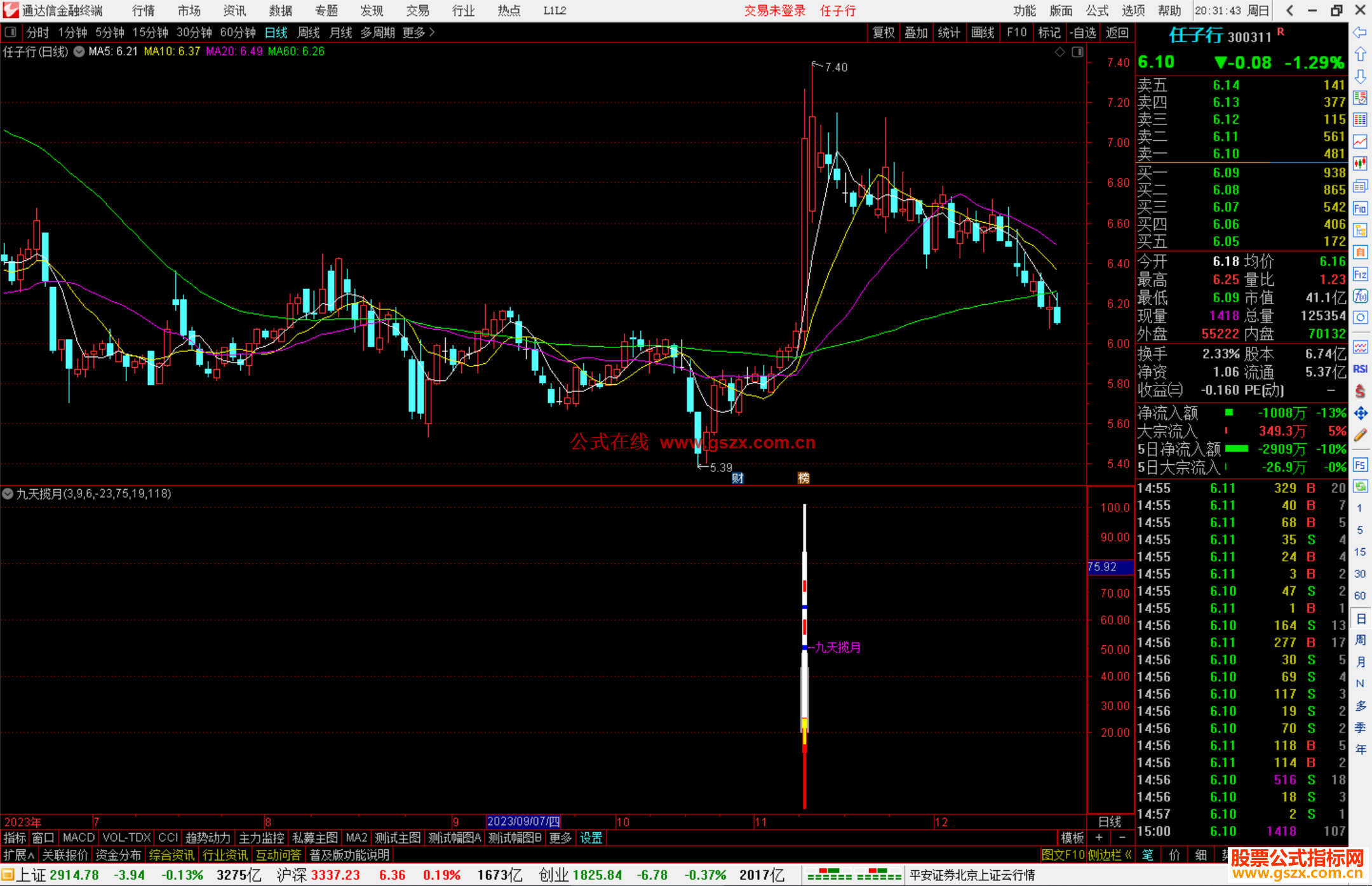
Task: Toggle the 九天揽月 indicator circle marker
Action: pos(8,493)
